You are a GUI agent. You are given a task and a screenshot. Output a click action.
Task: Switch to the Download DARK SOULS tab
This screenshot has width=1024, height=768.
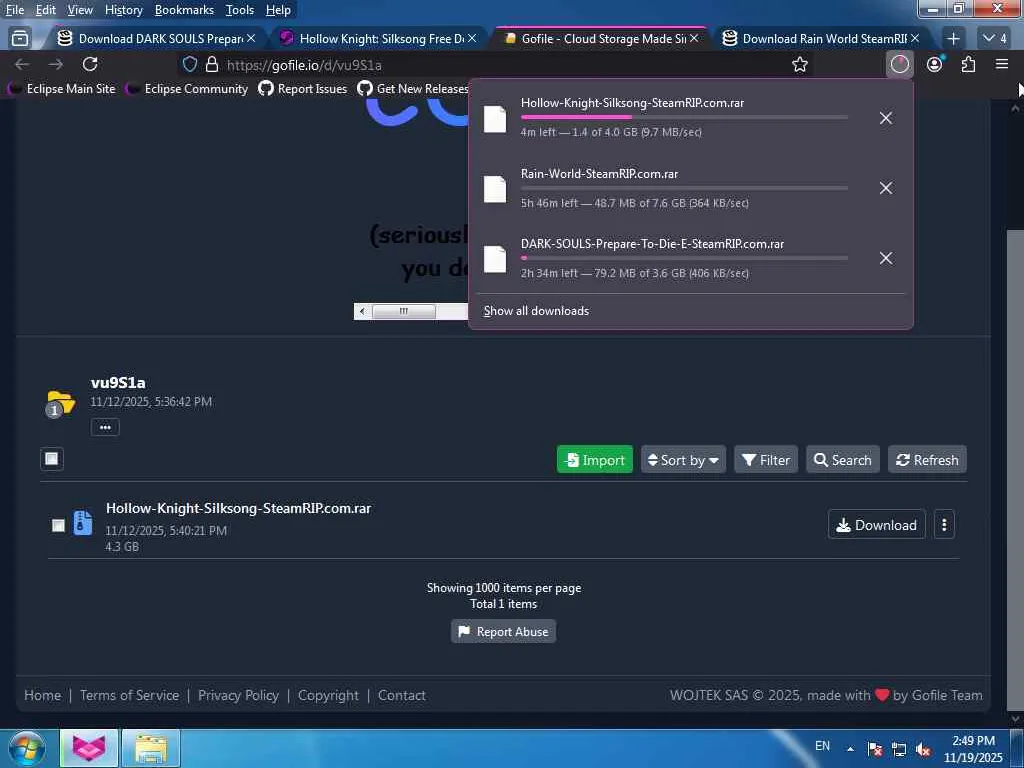point(155,39)
